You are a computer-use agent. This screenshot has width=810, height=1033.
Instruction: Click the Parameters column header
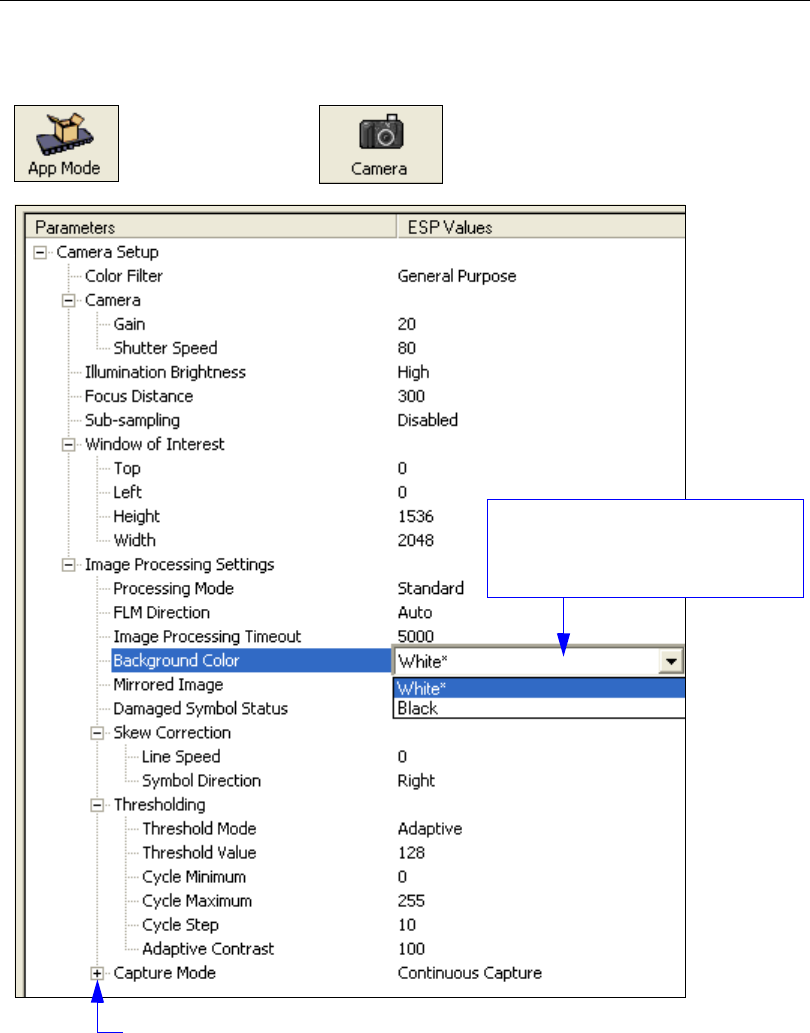coord(211,227)
